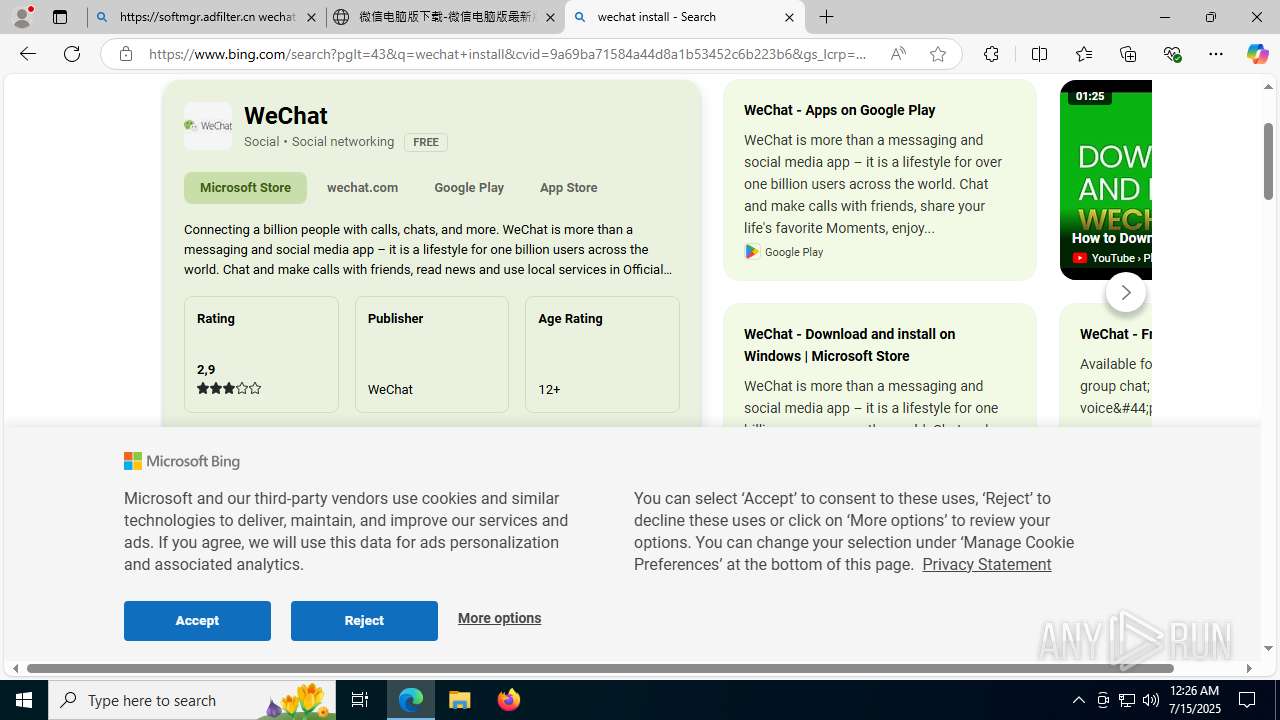Play the How to Download video thumbnail
Image resolution: width=1280 pixels, height=720 pixels.
(1106, 180)
